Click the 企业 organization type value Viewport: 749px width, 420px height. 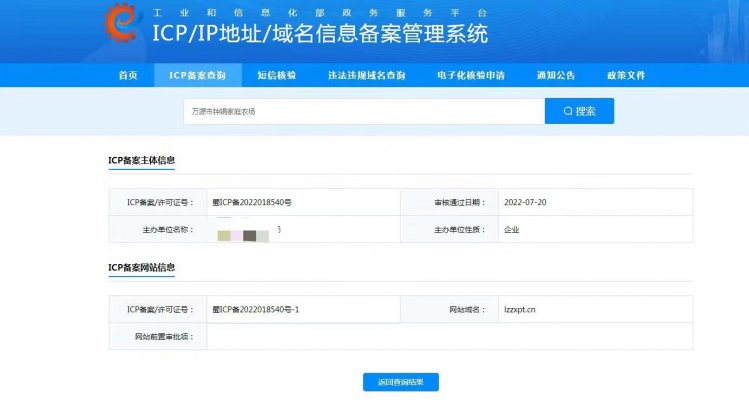click(512, 229)
